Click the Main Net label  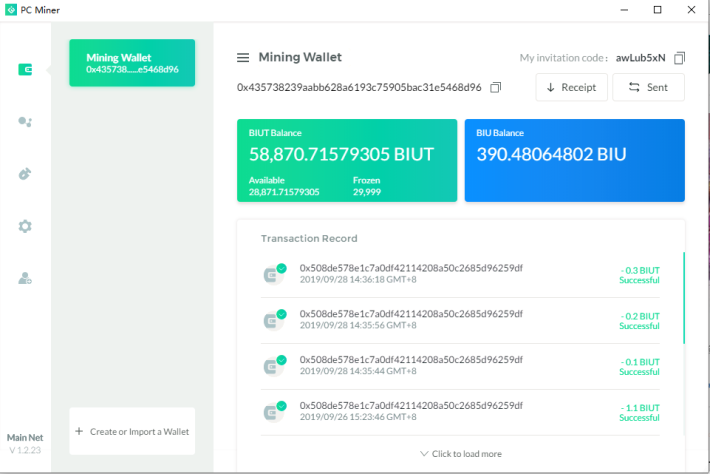[25, 437]
